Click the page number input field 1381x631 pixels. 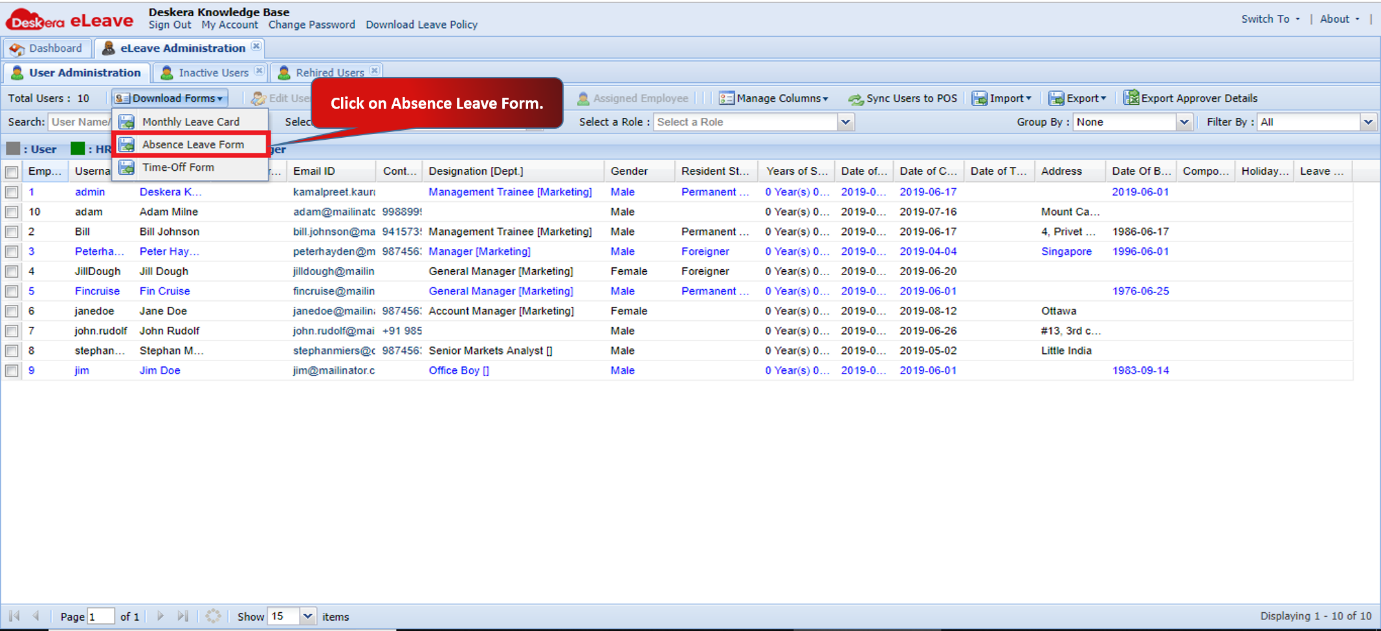coord(101,617)
